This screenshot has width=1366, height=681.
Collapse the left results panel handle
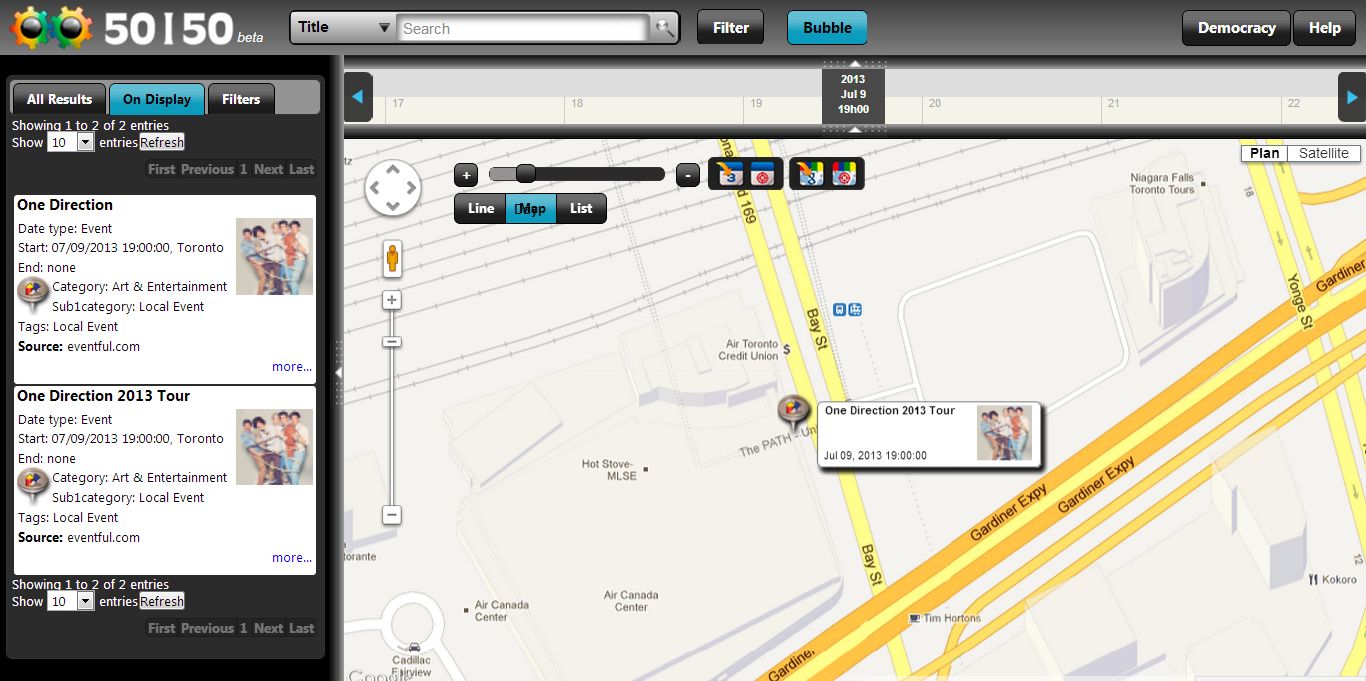pyautogui.click(x=337, y=371)
